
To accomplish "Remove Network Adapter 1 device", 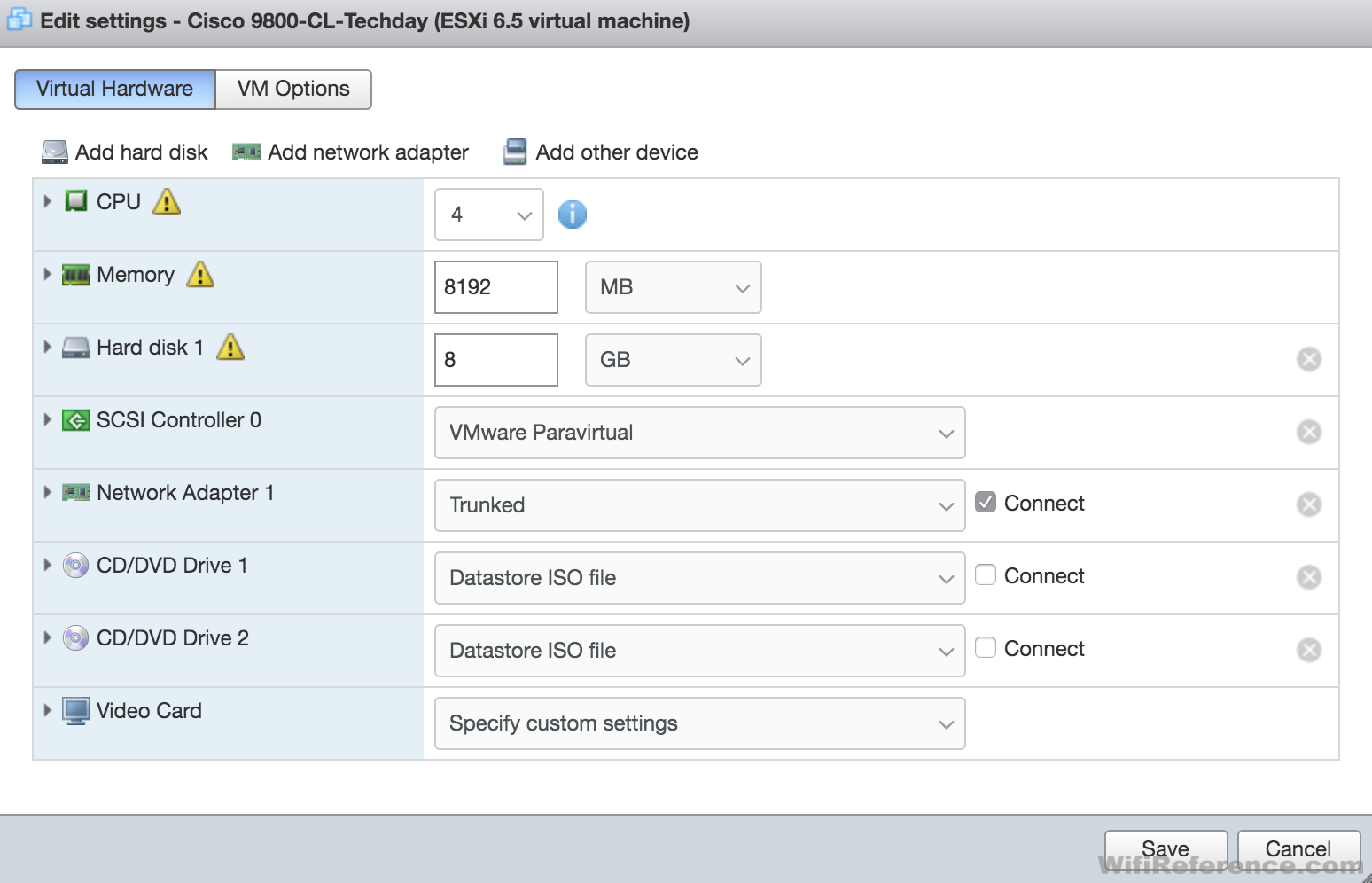I will coord(1309,504).
